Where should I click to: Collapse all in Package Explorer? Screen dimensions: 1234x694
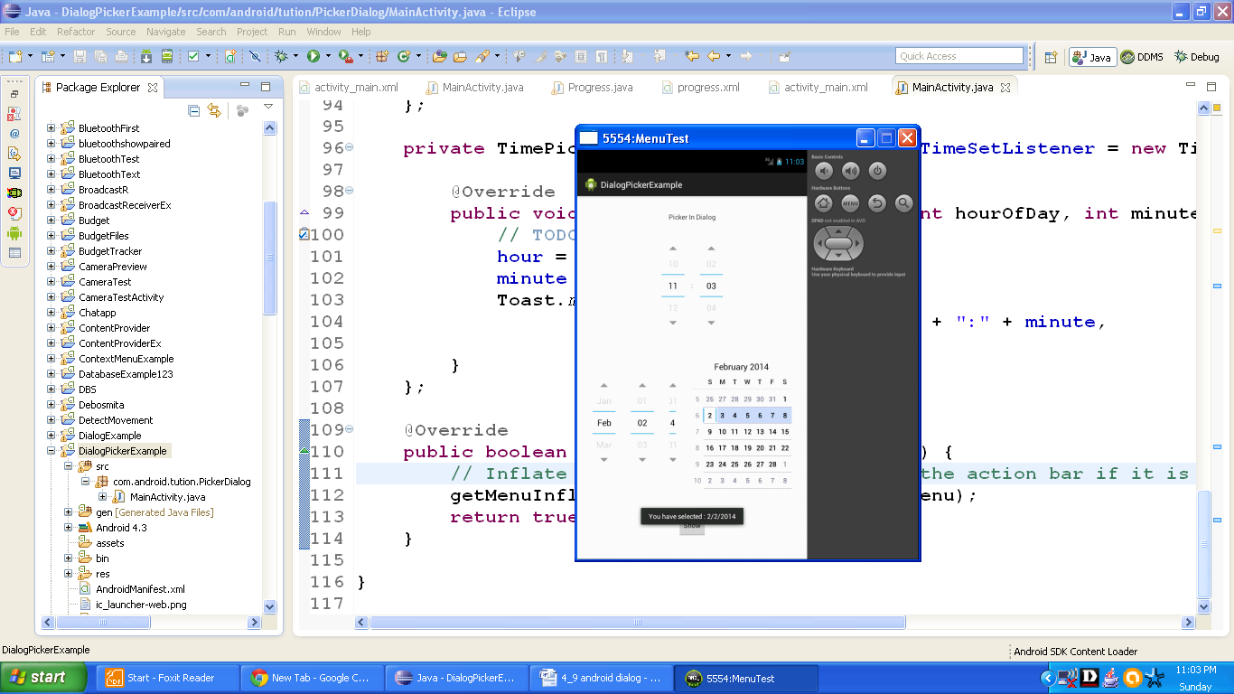click(194, 110)
